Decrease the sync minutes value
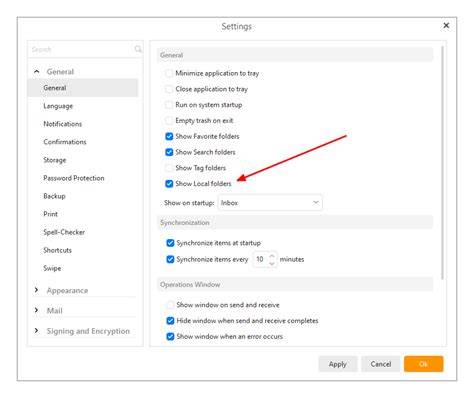 point(272,263)
